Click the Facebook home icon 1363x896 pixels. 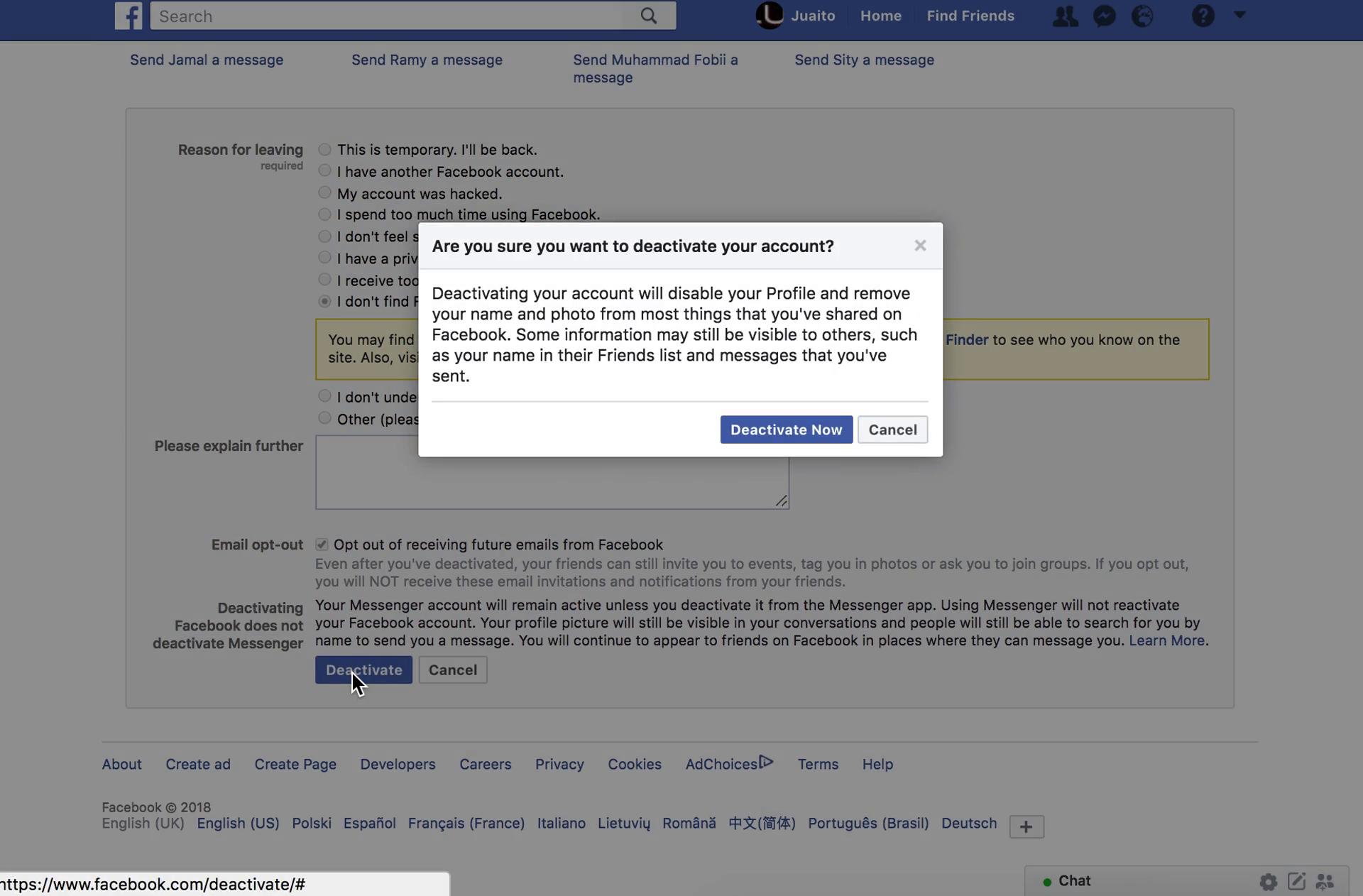coord(128,14)
